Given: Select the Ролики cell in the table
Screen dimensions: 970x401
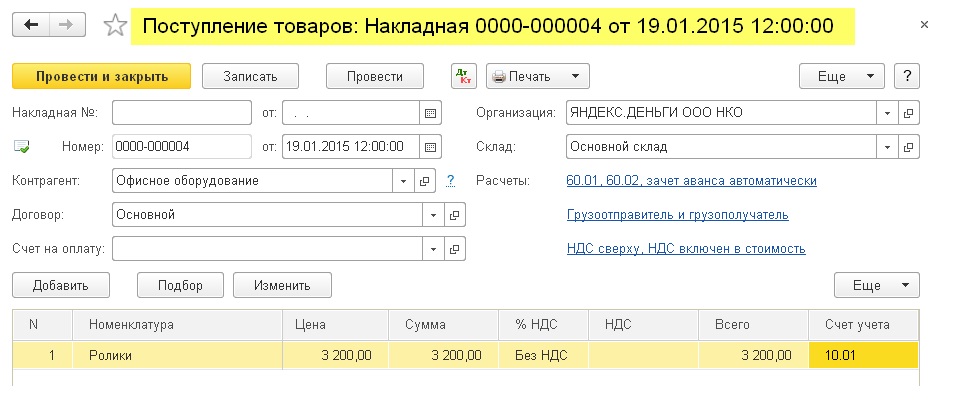Looking at the screenshot, I should (x=178, y=356).
